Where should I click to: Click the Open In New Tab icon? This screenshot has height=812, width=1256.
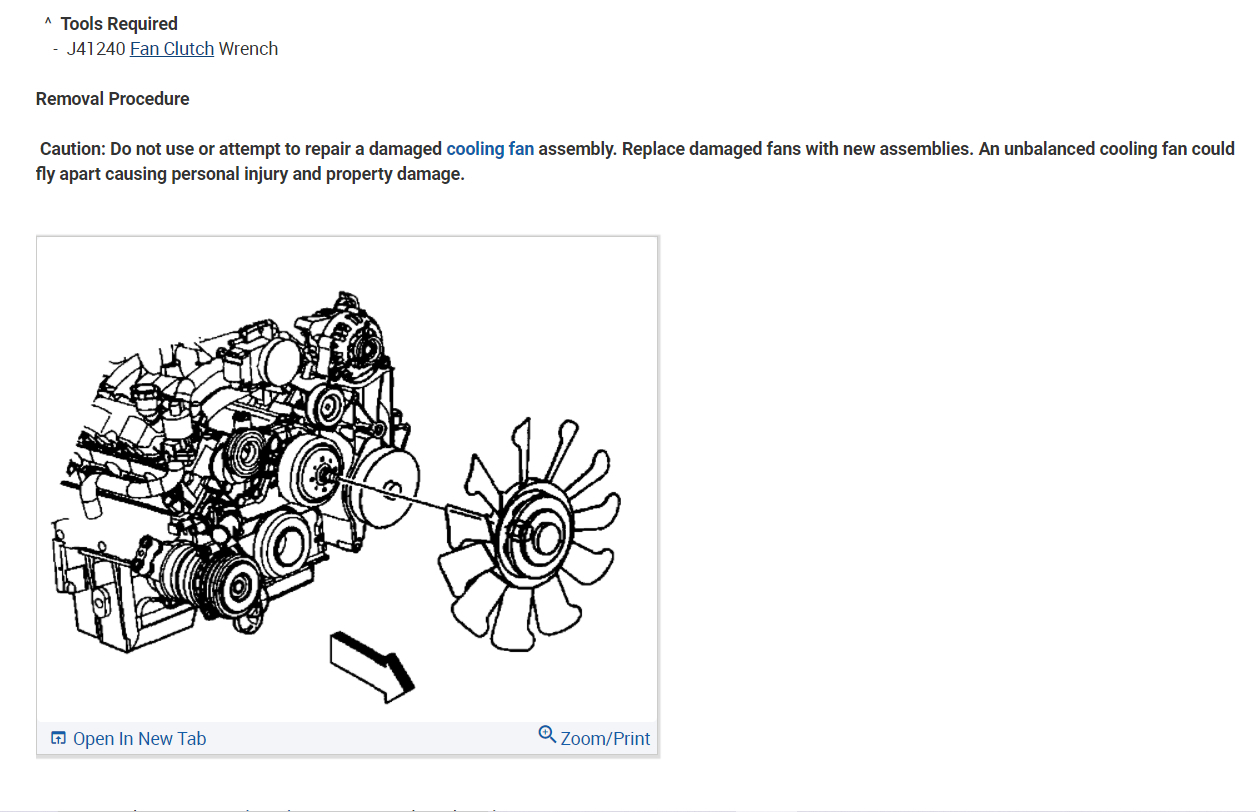click(58, 738)
